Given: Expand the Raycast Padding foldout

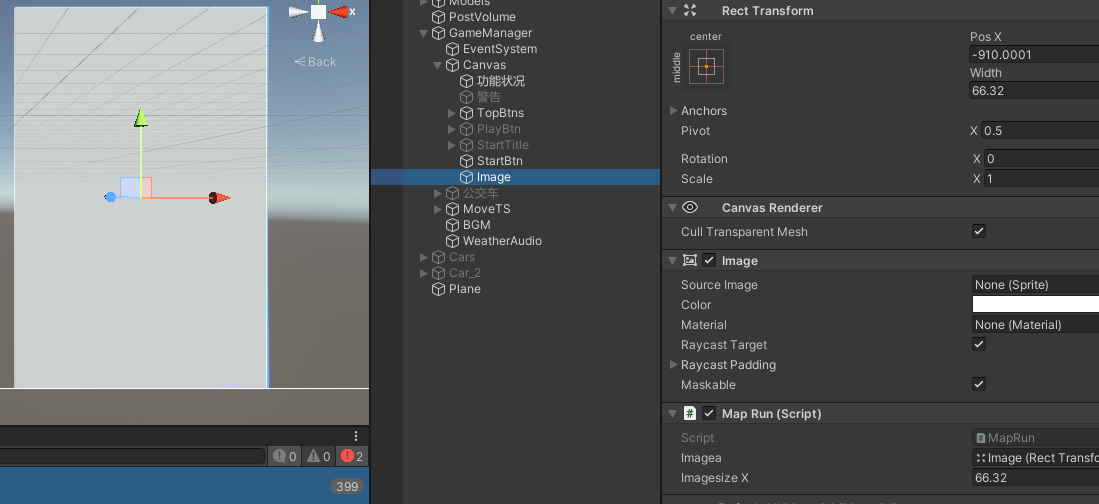Looking at the screenshot, I should (x=674, y=365).
